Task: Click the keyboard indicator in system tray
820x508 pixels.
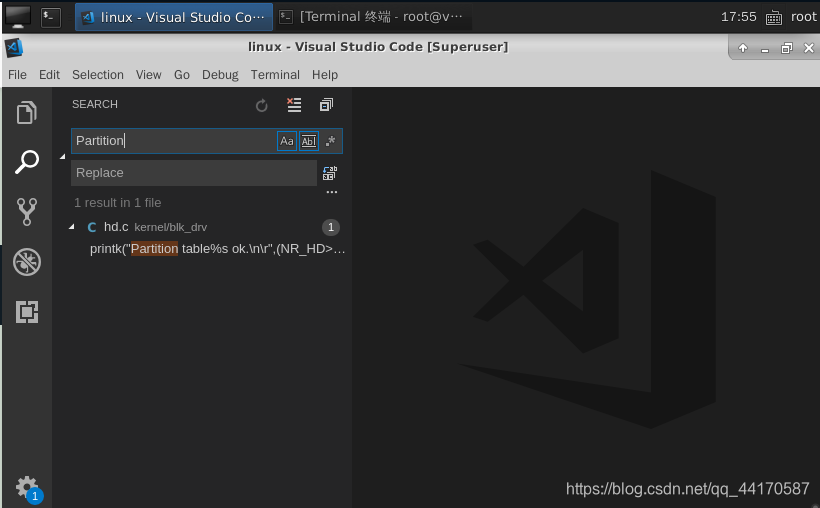Action: tap(773, 18)
